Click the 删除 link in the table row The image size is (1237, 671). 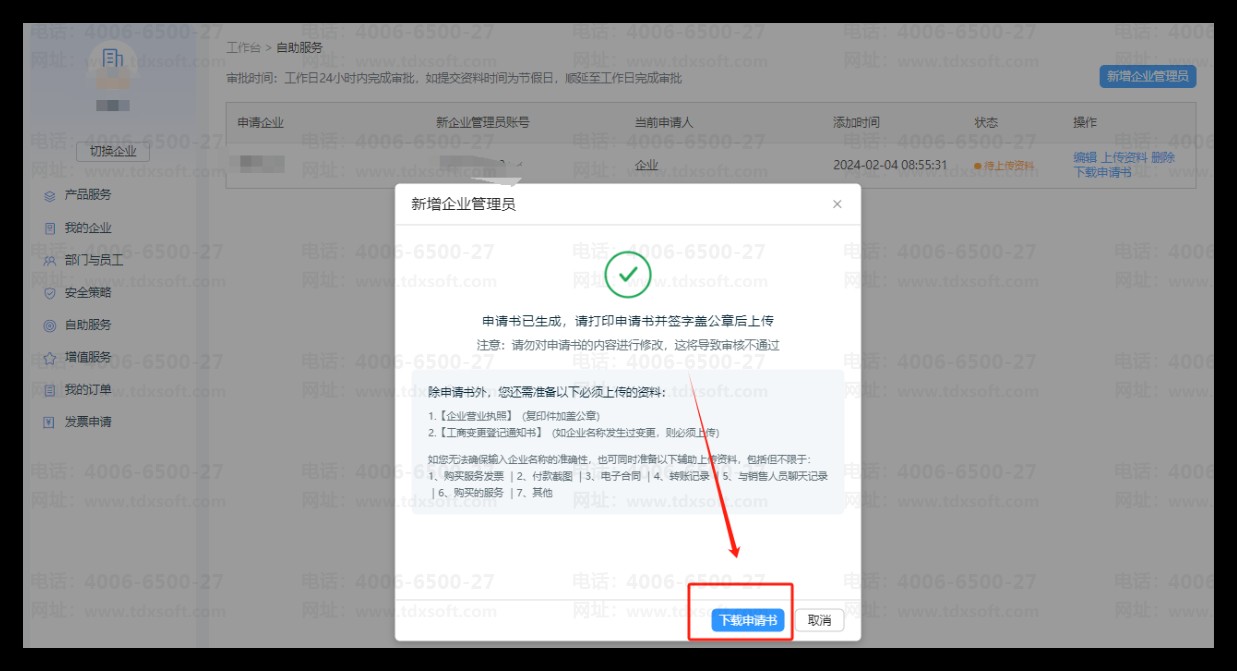click(x=1162, y=158)
